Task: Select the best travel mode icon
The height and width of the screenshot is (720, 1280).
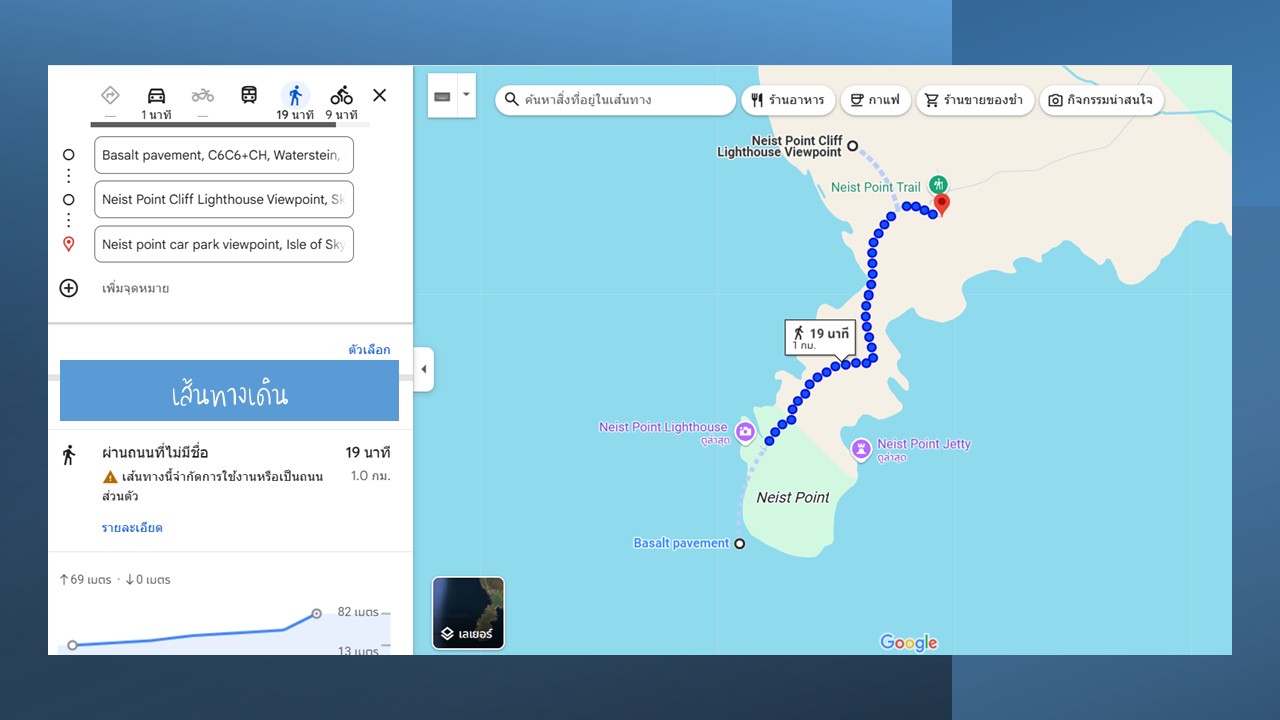Action: [x=110, y=95]
